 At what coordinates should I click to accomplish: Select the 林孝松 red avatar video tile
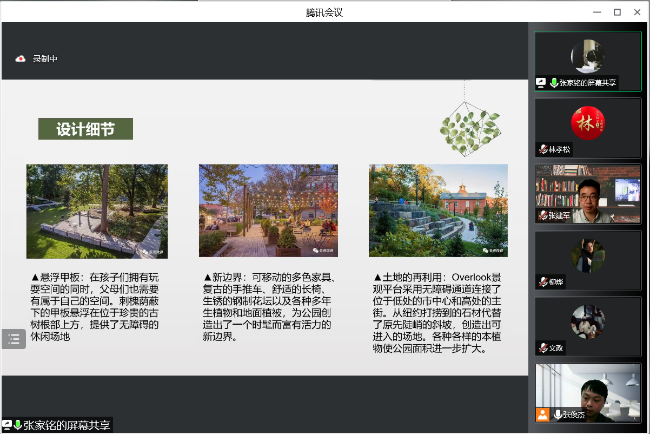[x=587, y=125]
